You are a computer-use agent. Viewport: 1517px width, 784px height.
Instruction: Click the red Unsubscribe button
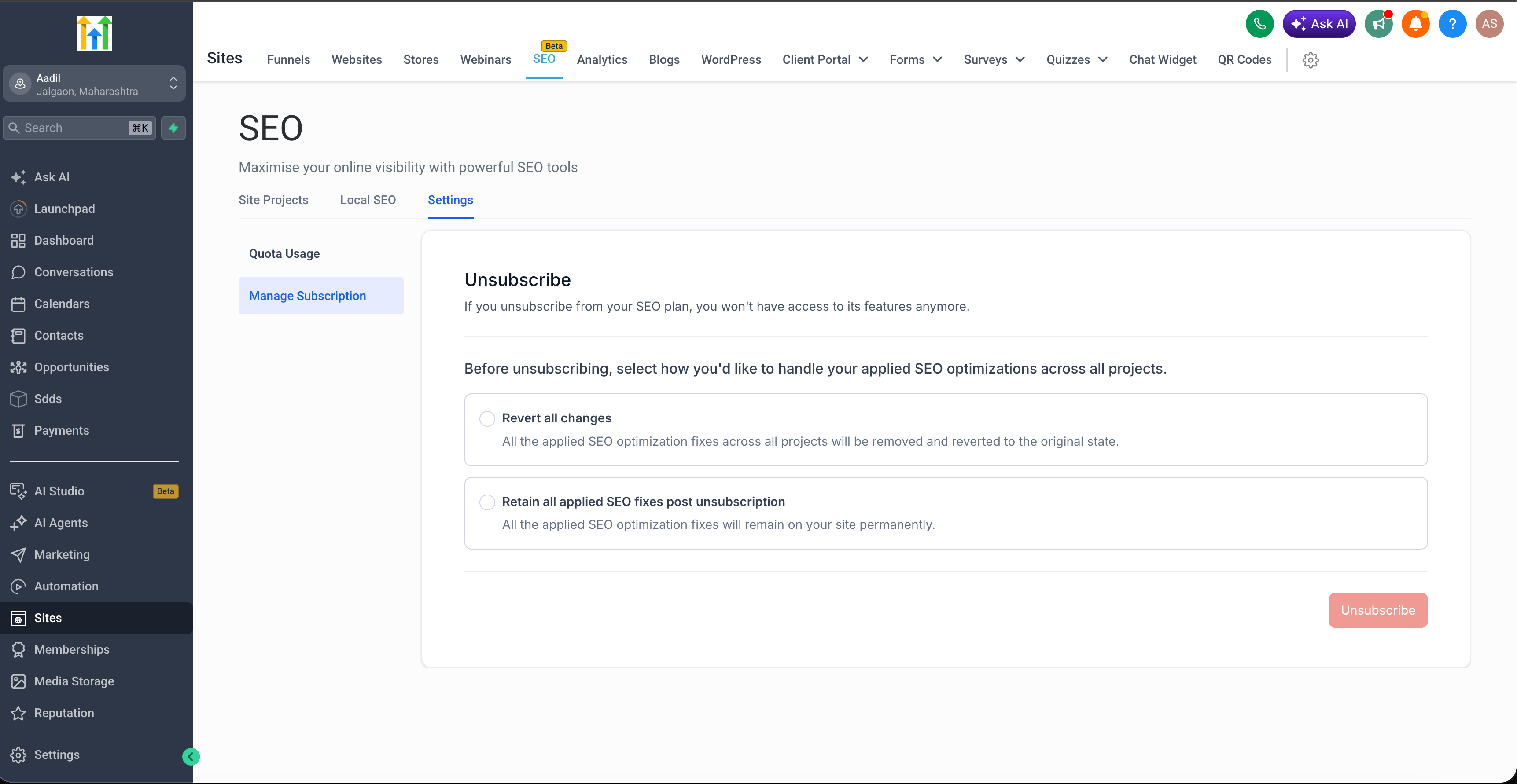[1378, 610]
